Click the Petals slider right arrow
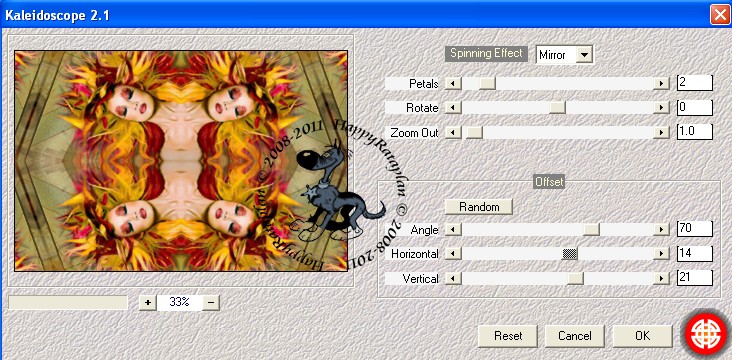 (661, 84)
